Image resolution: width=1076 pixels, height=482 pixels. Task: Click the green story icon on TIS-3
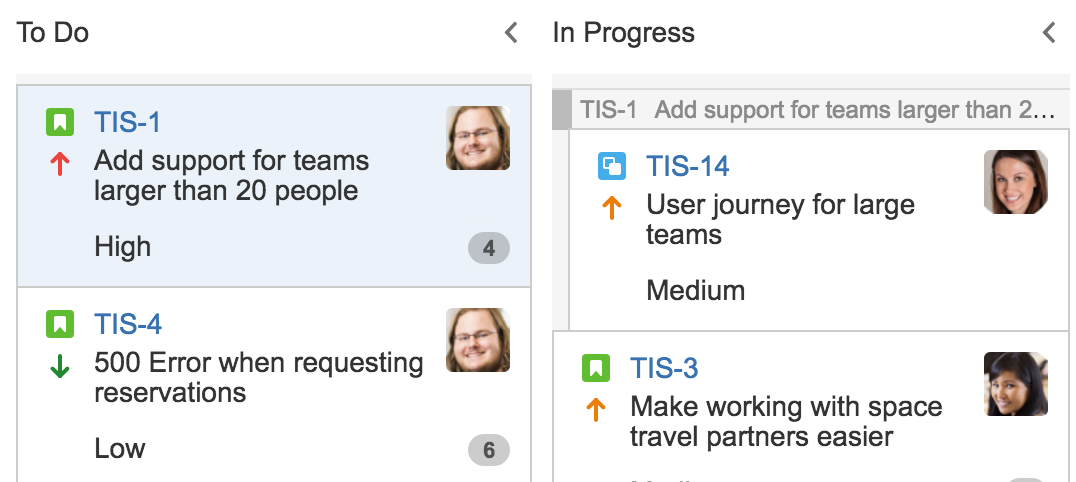(596, 368)
